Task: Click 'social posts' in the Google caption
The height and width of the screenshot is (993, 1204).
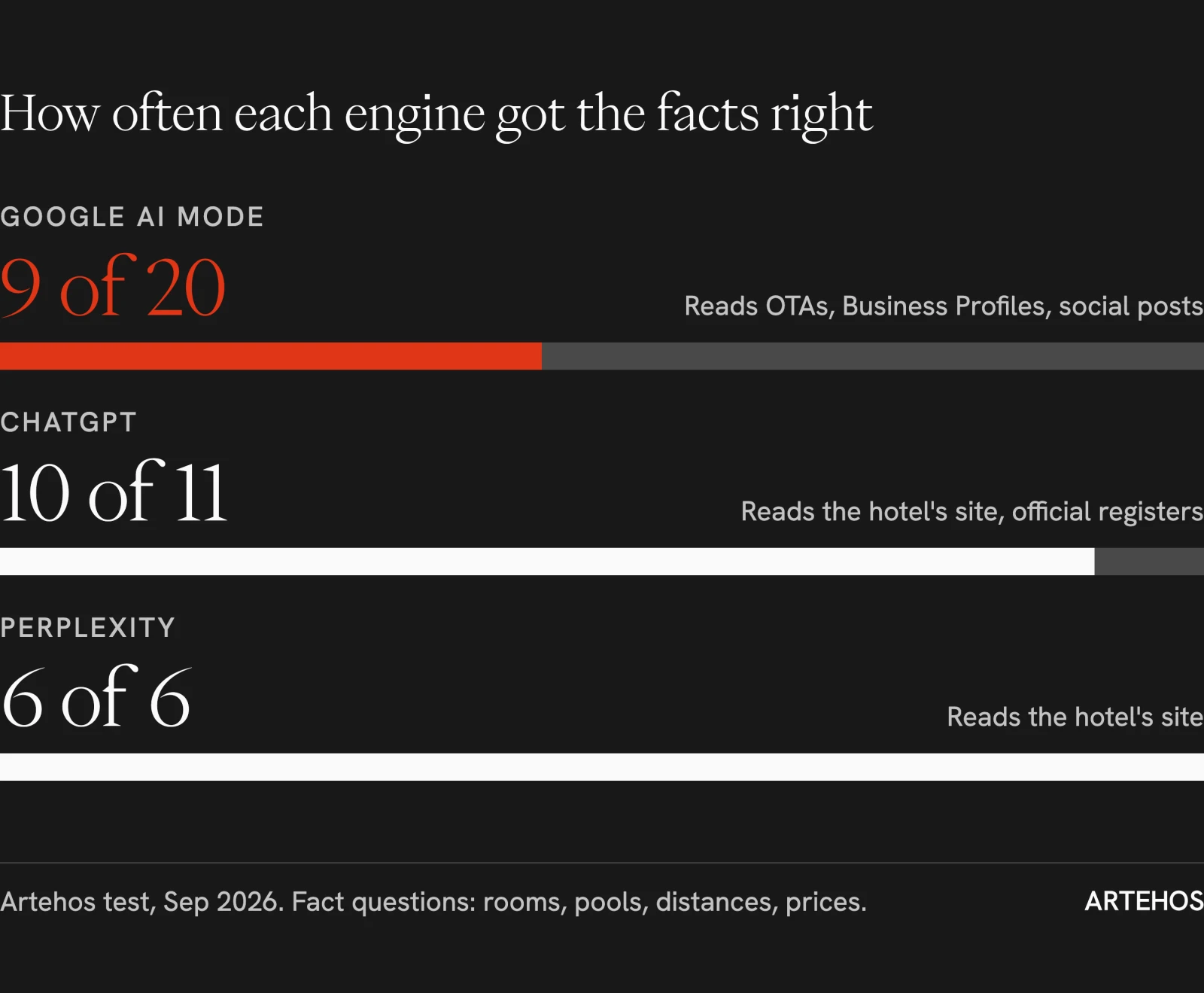Action: (x=1131, y=306)
